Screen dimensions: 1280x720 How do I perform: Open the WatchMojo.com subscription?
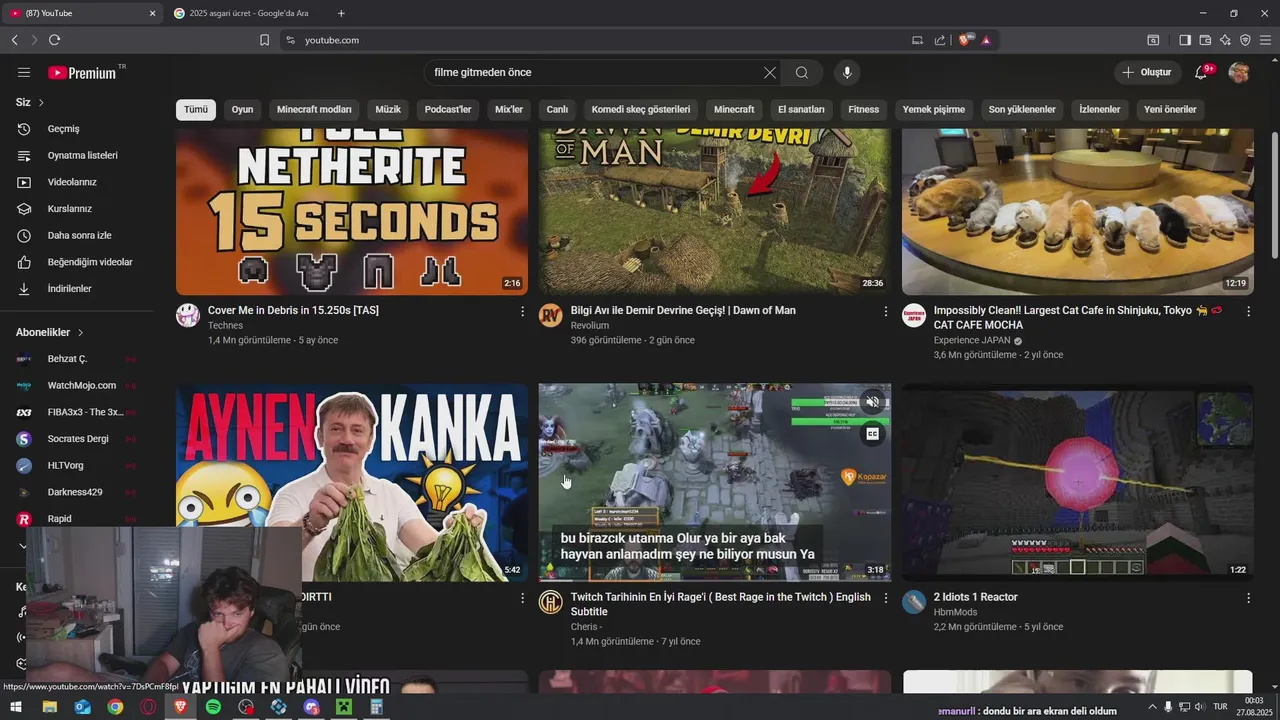click(x=82, y=385)
